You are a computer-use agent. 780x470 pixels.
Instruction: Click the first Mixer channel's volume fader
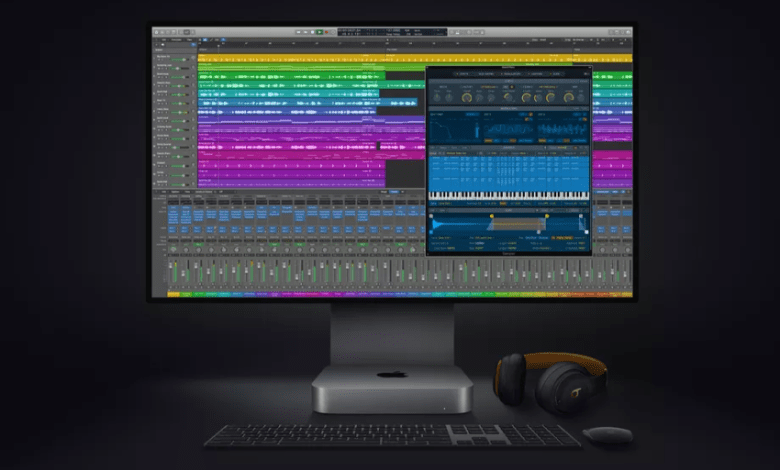(x=171, y=266)
